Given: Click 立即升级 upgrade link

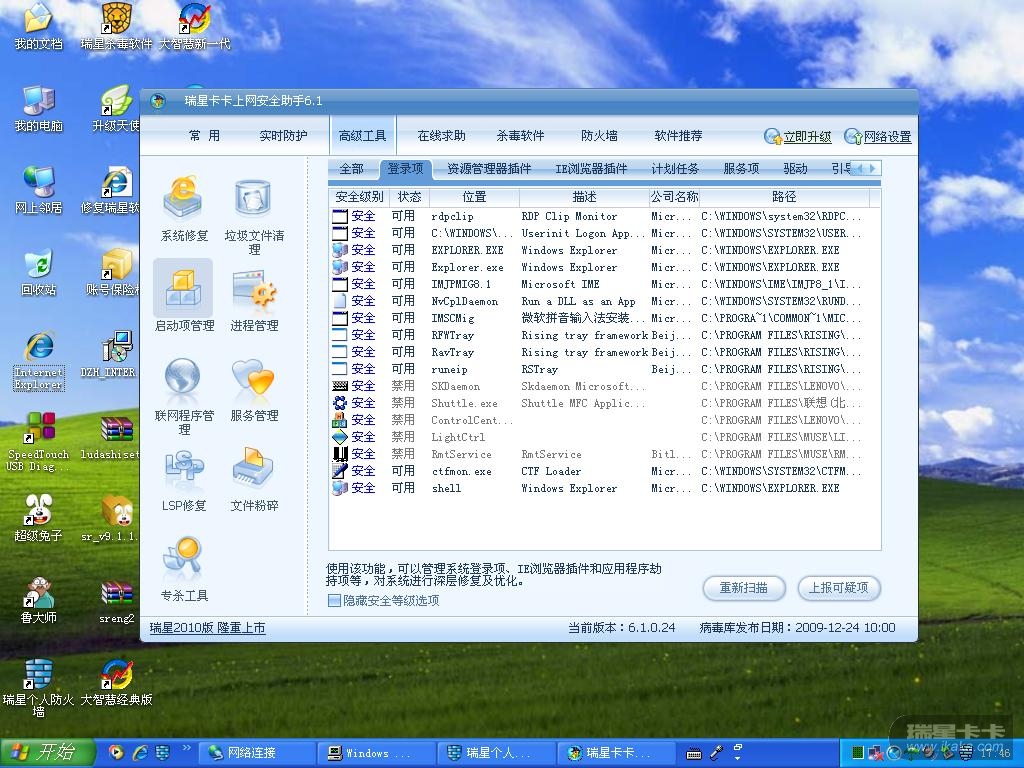Looking at the screenshot, I should point(798,136).
